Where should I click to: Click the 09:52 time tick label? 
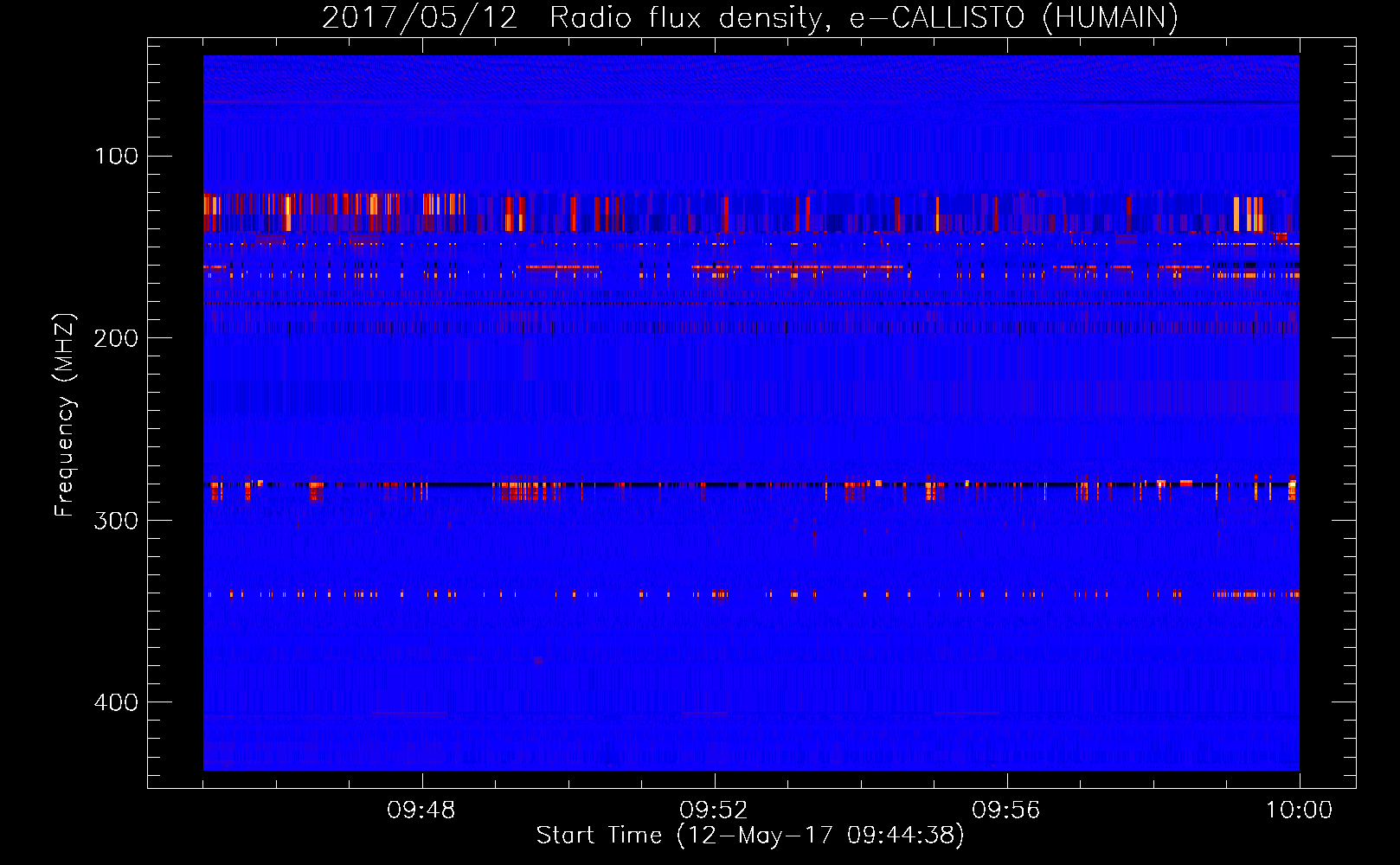(714, 811)
